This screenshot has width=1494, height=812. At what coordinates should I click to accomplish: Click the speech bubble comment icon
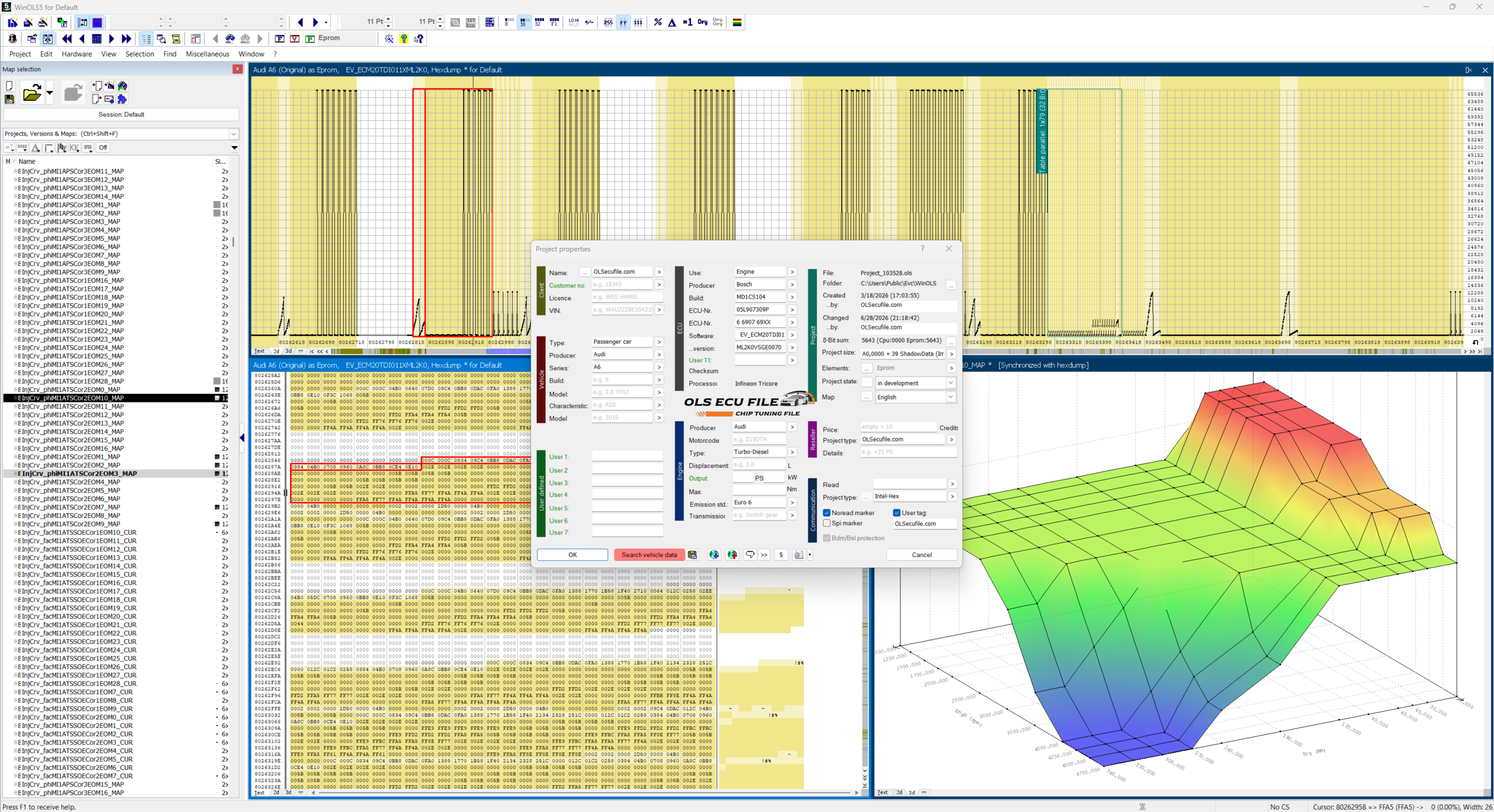[750, 555]
